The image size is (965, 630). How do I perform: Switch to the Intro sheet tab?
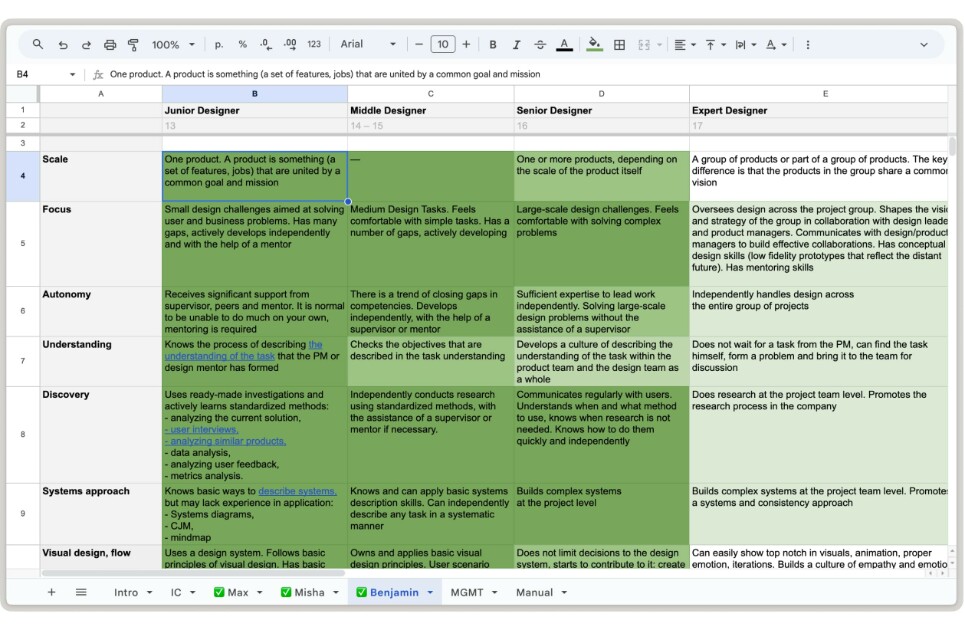pyautogui.click(x=126, y=592)
